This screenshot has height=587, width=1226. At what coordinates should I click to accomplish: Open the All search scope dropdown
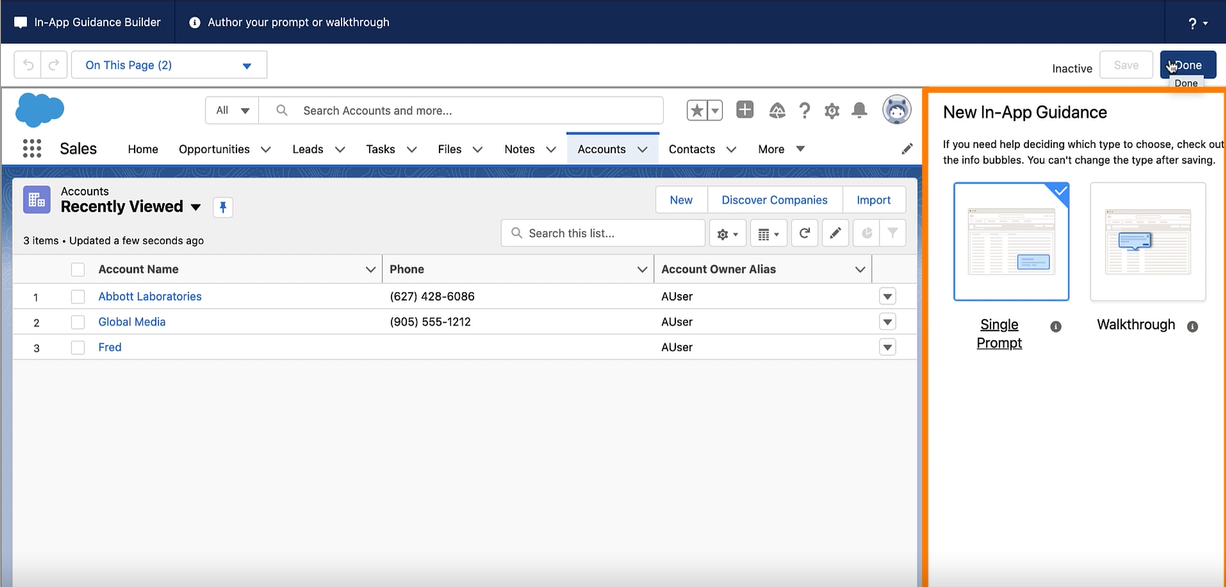coord(232,111)
